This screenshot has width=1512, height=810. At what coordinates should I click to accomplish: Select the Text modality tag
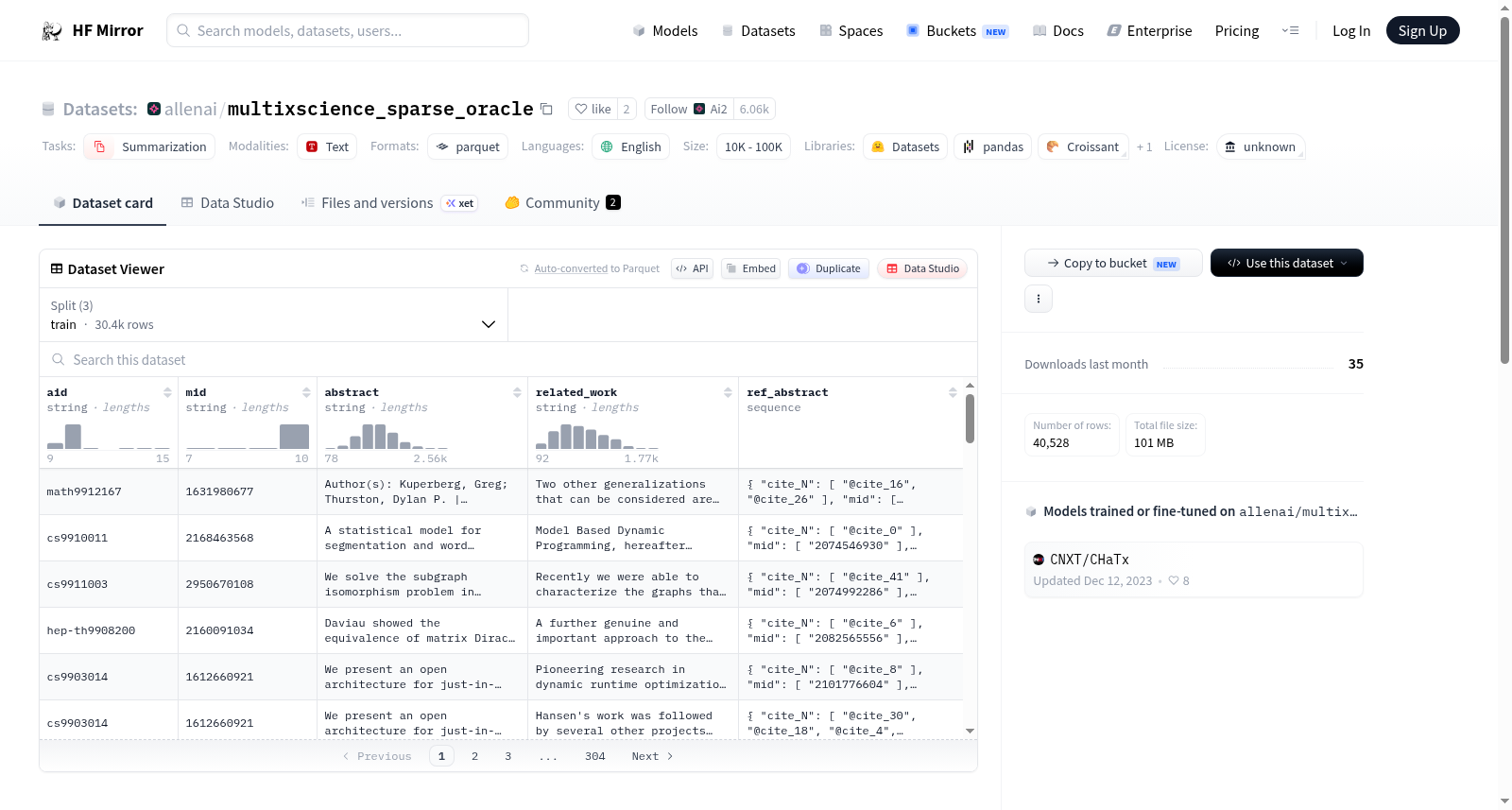coord(327,146)
